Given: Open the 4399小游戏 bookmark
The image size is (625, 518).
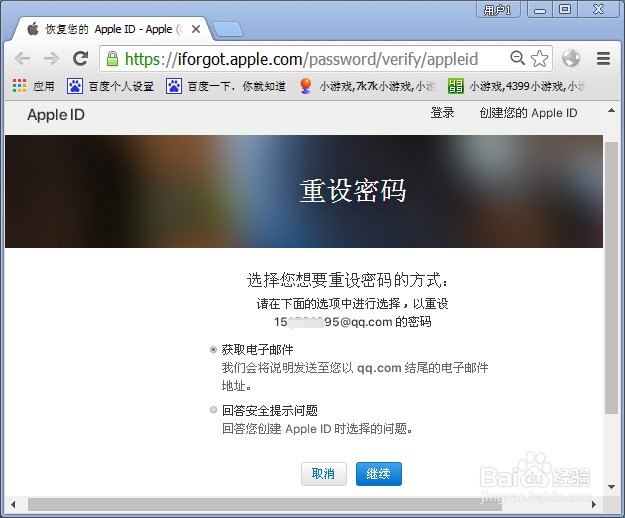Looking at the screenshot, I should pos(516,86).
